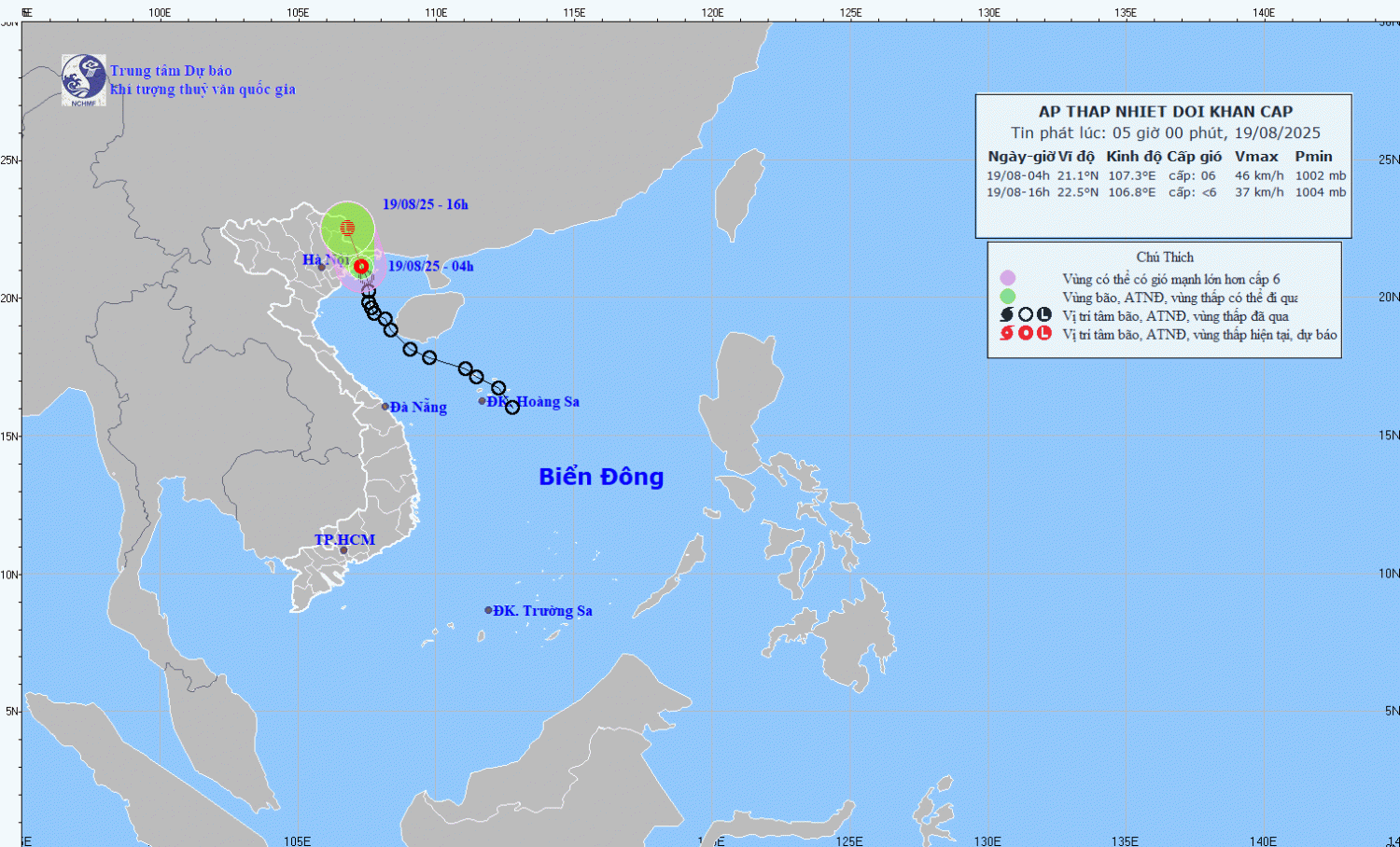The height and width of the screenshot is (847, 1400).
Task: Click the Biển Đông sea label
Action: 601,477
